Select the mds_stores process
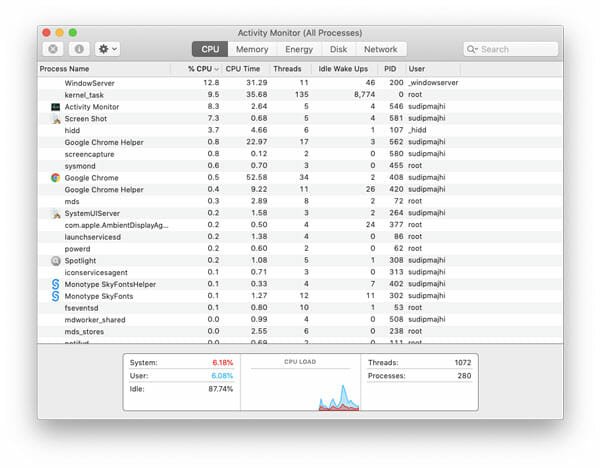Screen dimensions: 600x468 (x=300, y=331)
